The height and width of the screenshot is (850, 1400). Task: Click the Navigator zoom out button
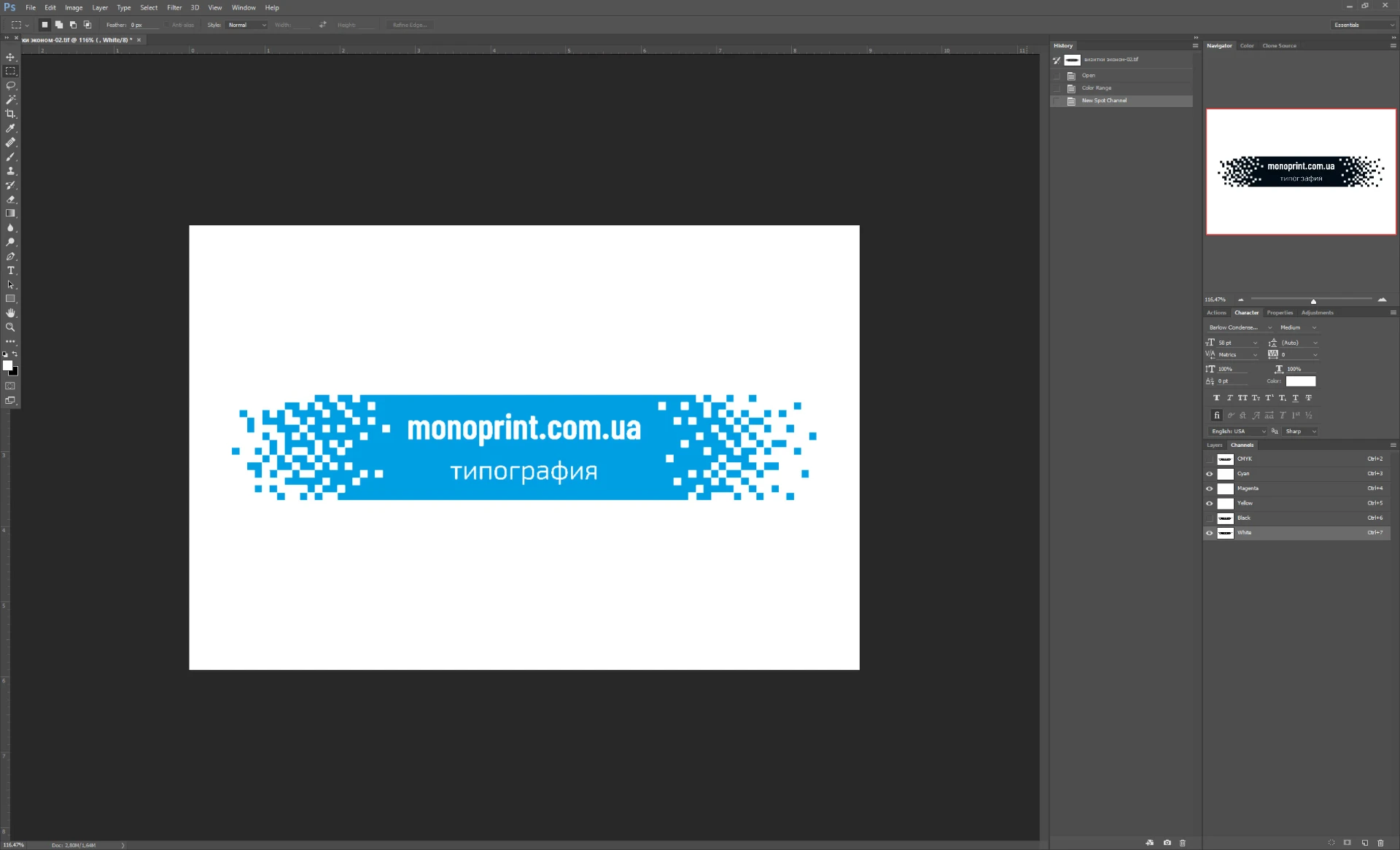(1240, 300)
